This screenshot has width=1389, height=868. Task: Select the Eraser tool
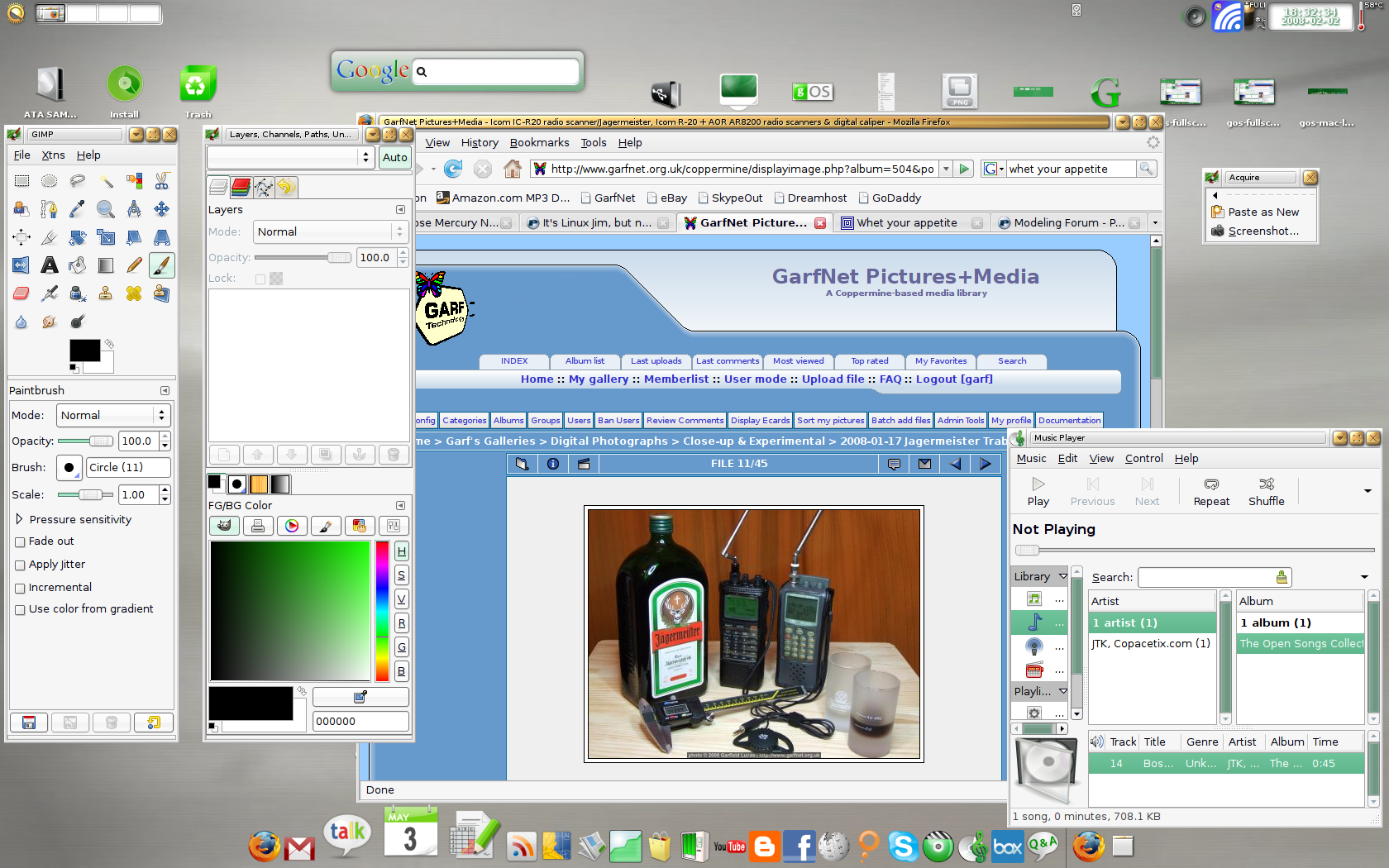click(21, 293)
